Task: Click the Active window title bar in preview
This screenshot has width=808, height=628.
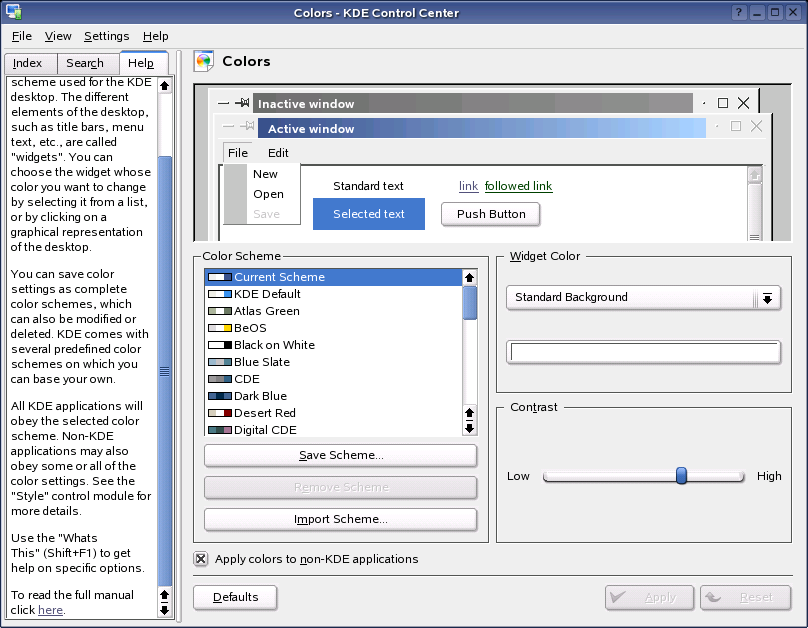Action: point(481,128)
